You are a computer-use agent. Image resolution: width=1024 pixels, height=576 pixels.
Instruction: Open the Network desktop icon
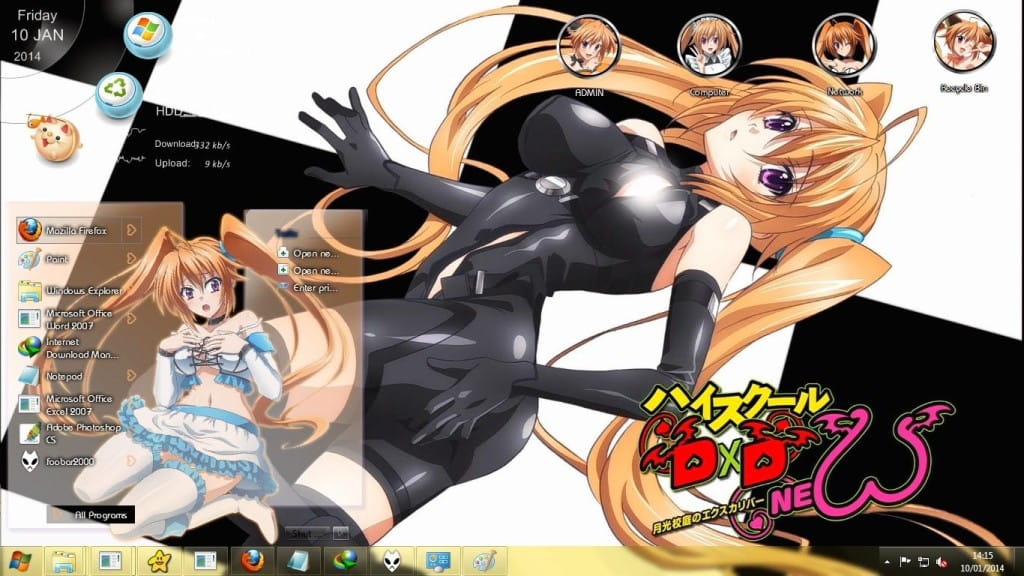pos(844,57)
